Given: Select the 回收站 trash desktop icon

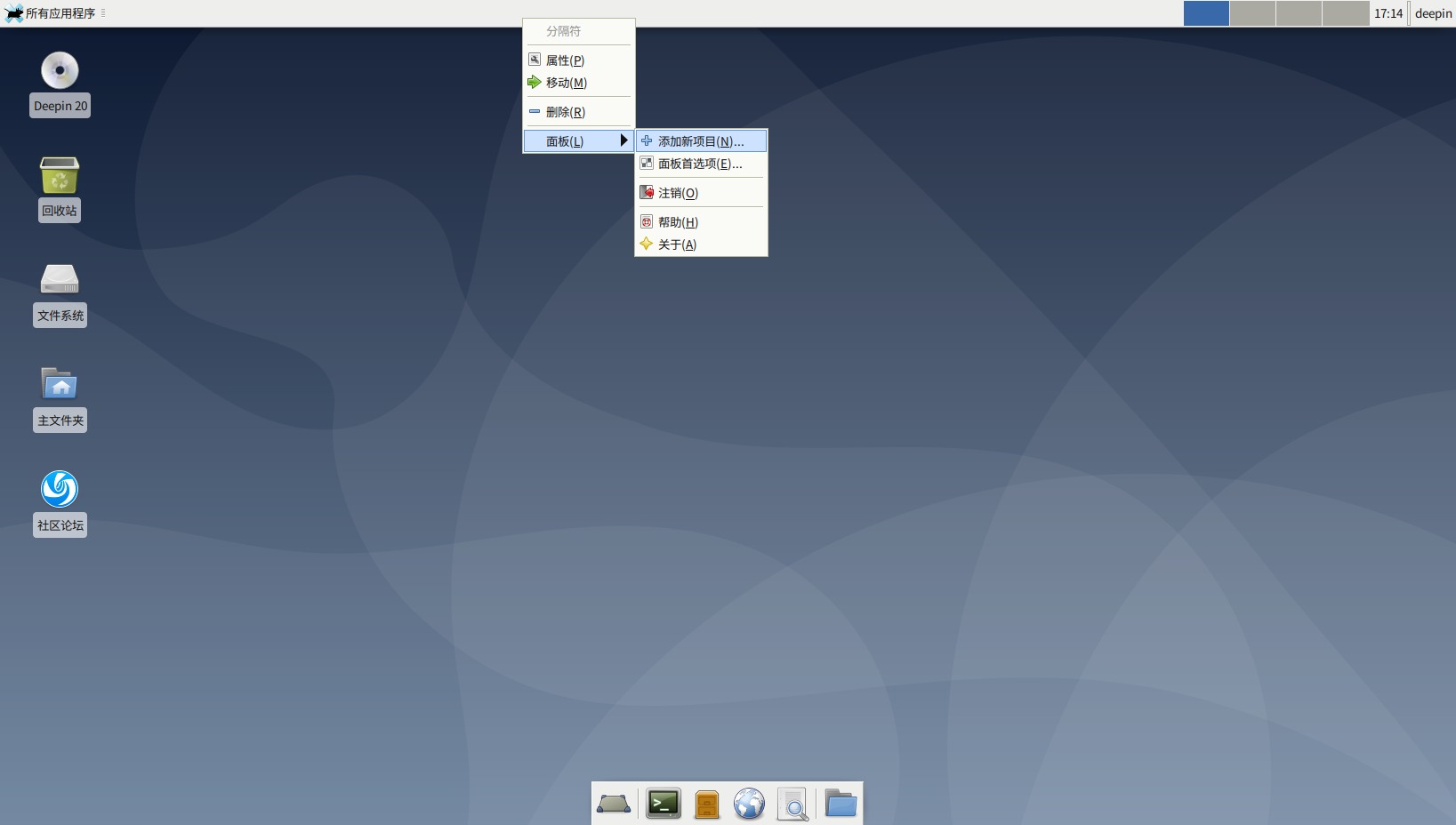Looking at the screenshot, I should pos(60,189).
